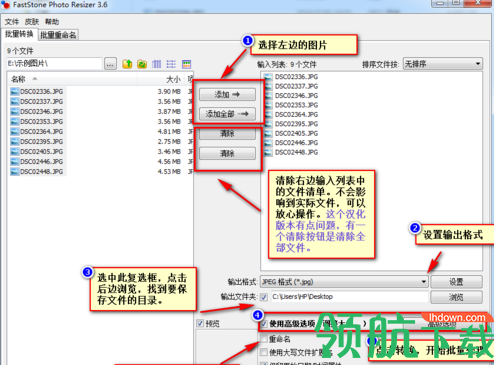The image size is (494, 365).
Task: Click the '...' browse source folder button
Action: pyautogui.click(x=110, y=63)
